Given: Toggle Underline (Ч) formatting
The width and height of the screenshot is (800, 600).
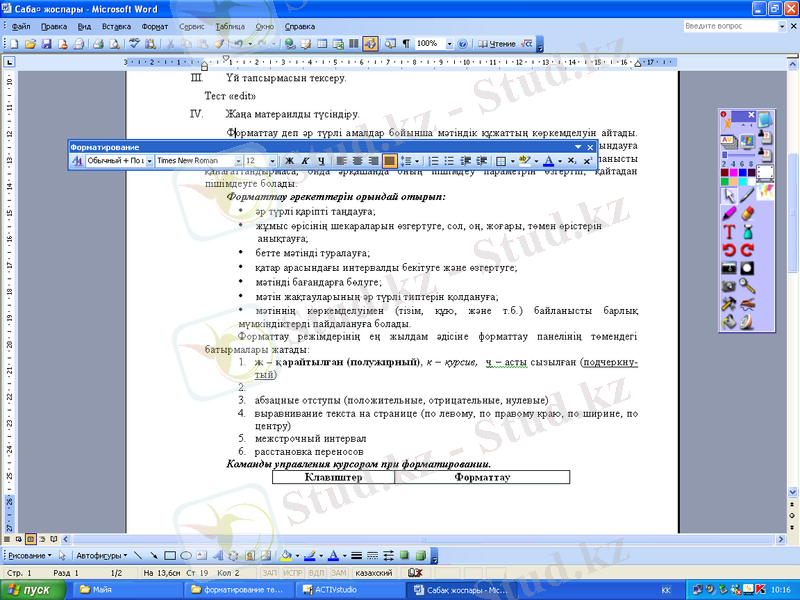Looking at the screenshot, I should (320, 160).
